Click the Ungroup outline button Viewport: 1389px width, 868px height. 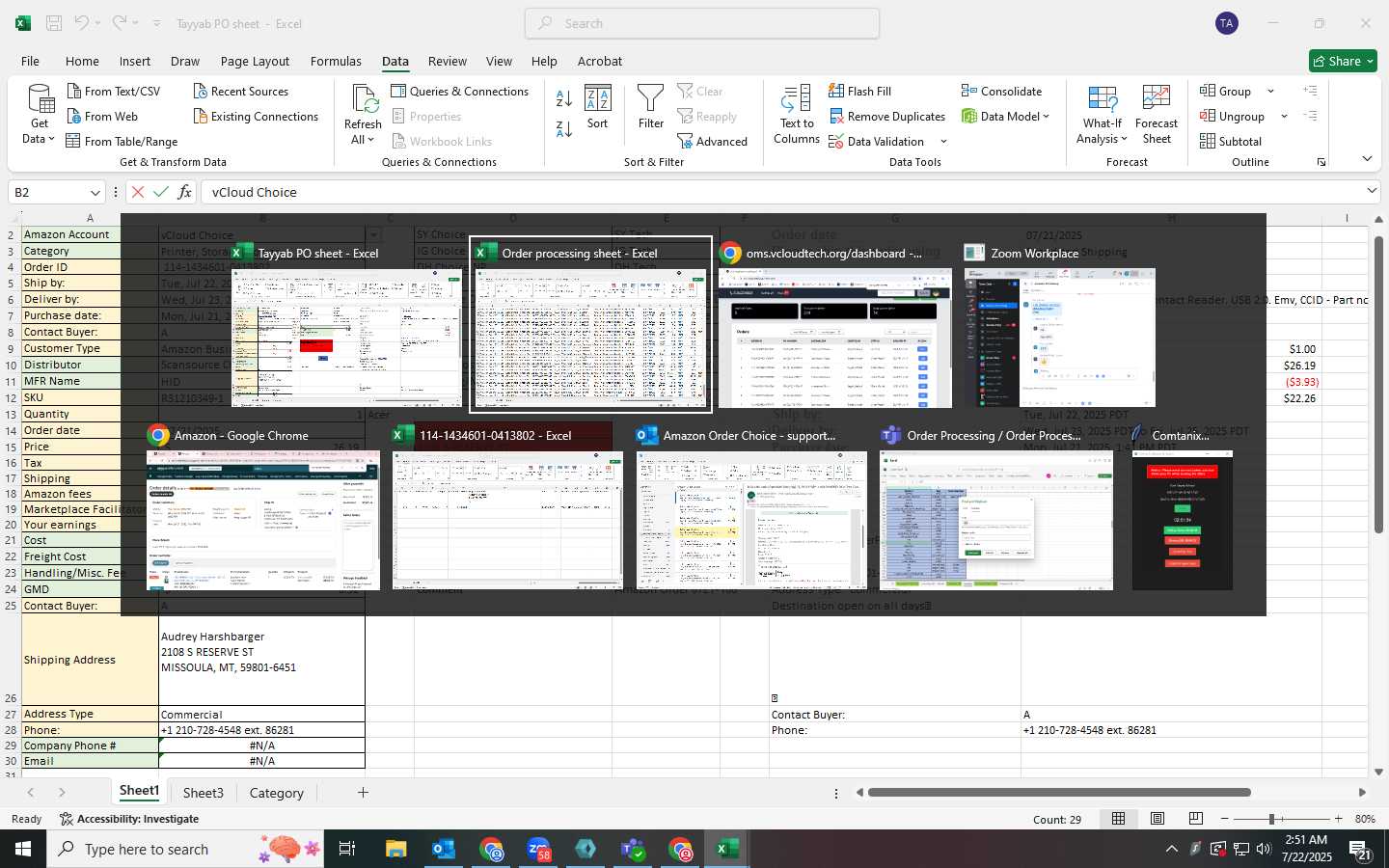pyautogui.click(x=1232, y=116)
